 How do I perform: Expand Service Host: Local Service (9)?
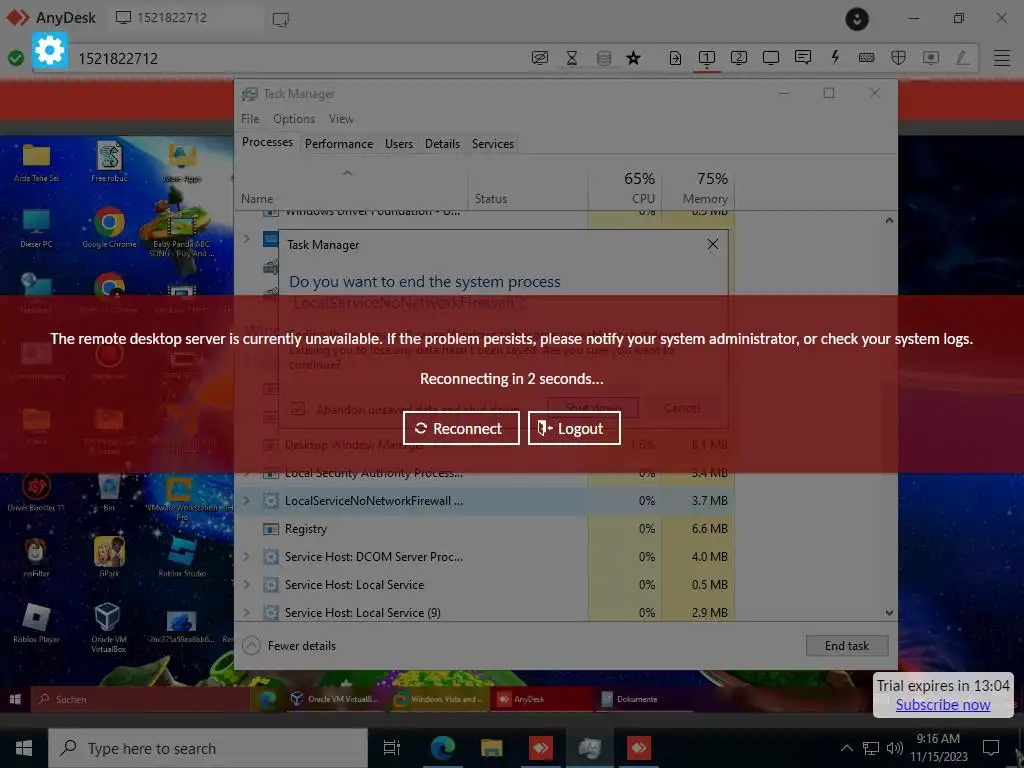point(247,613)
